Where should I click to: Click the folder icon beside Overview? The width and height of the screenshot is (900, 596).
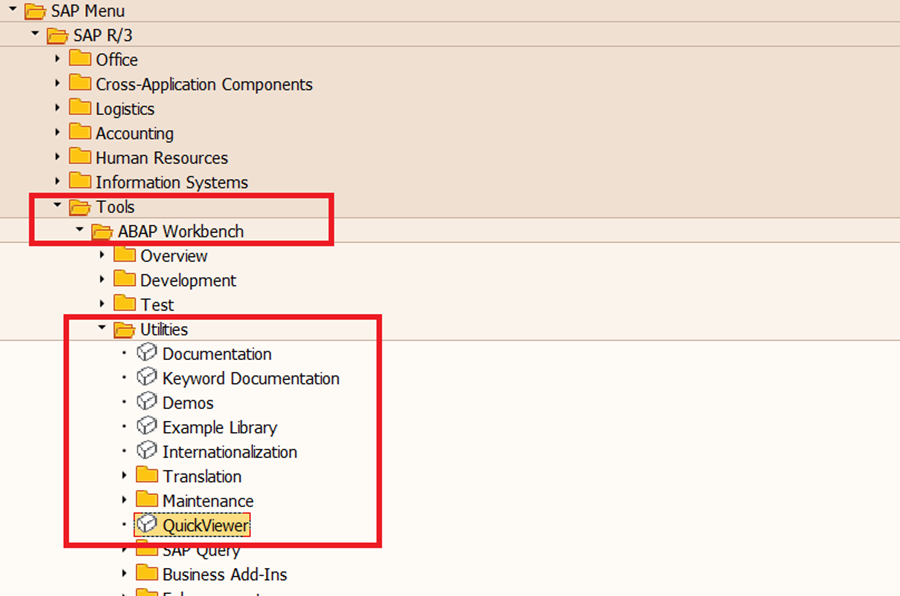tap(125, 254)
